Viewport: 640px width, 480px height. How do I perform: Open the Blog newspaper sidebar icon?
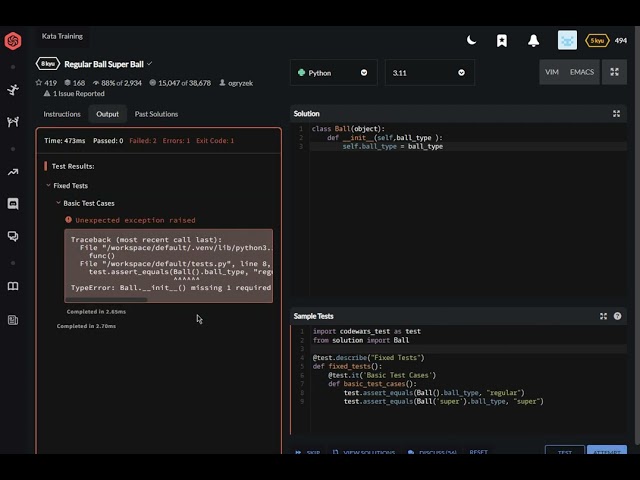pos(13,320)
